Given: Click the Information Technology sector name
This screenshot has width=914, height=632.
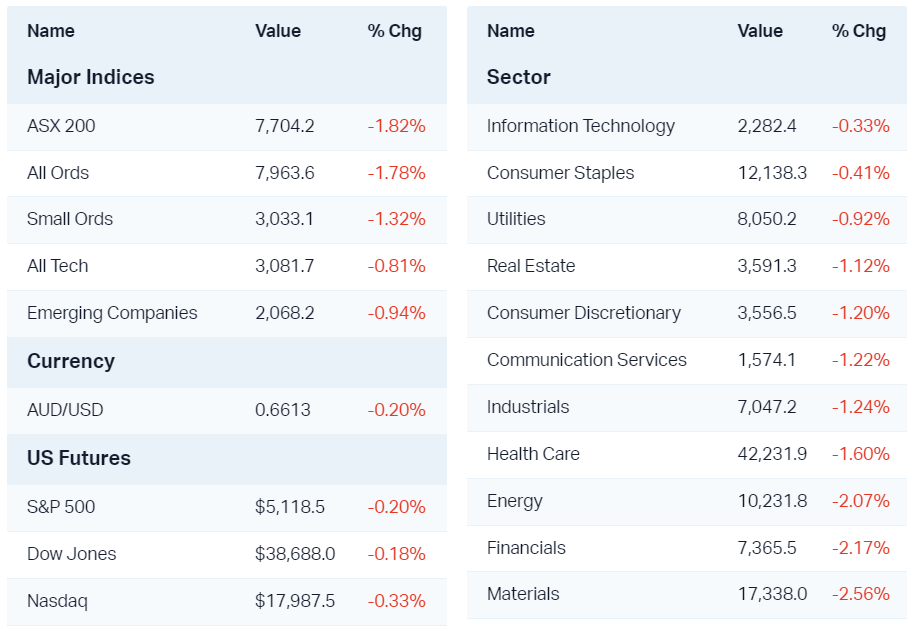Looking at the screenshot, I should pos(581,126).
